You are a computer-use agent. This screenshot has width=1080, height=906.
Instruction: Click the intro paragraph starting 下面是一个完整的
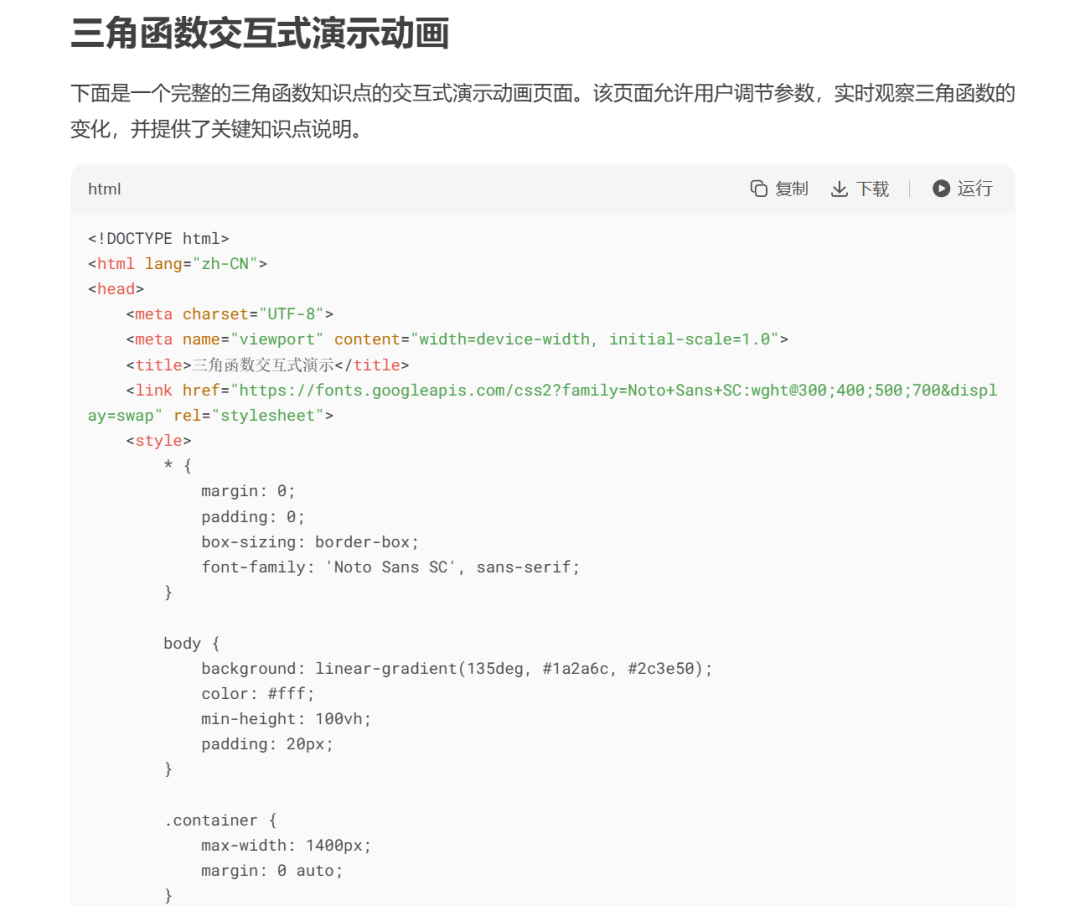tap(542, 111)
